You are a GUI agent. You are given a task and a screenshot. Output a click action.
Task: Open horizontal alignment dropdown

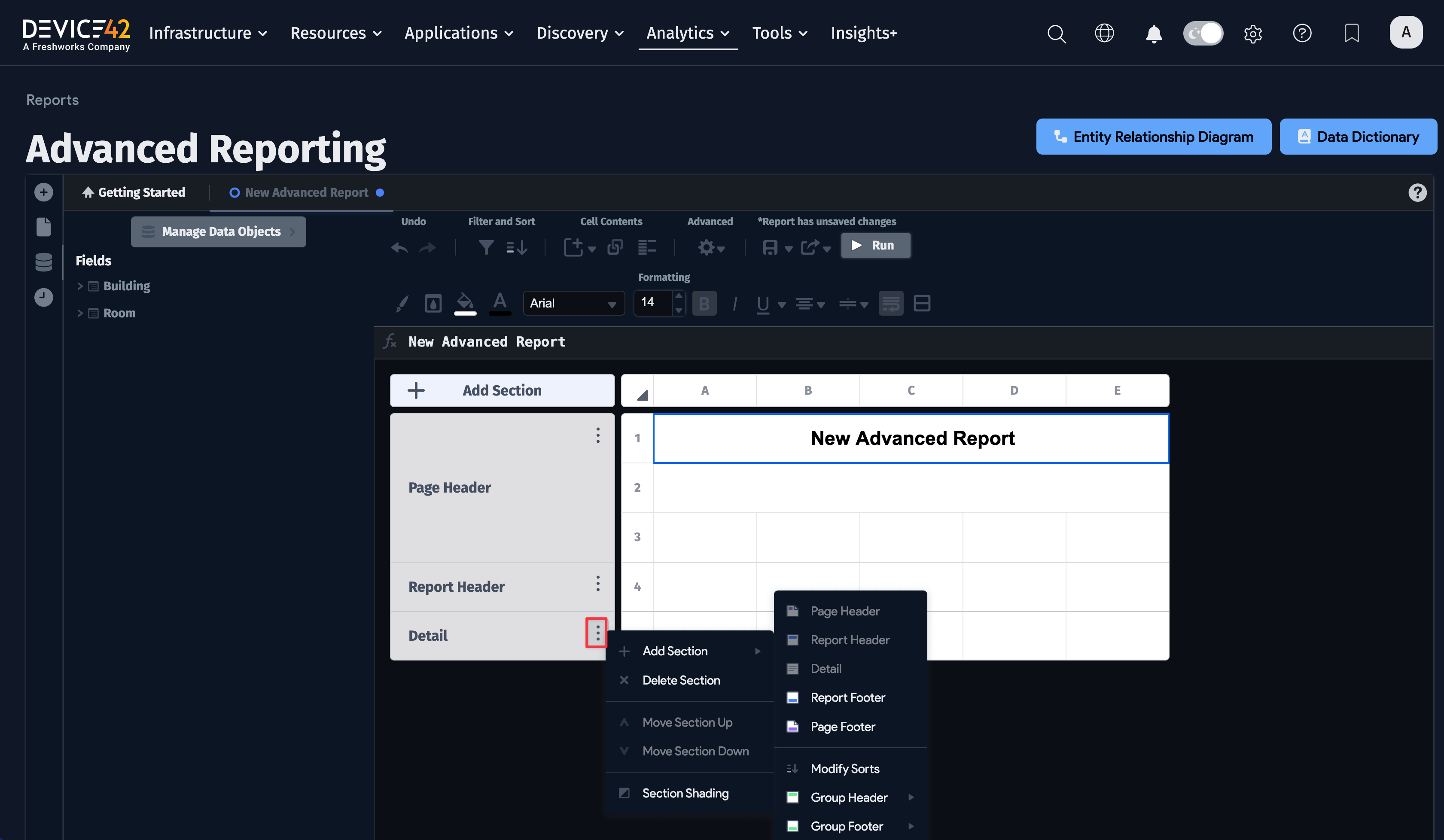tap(810, 304)
